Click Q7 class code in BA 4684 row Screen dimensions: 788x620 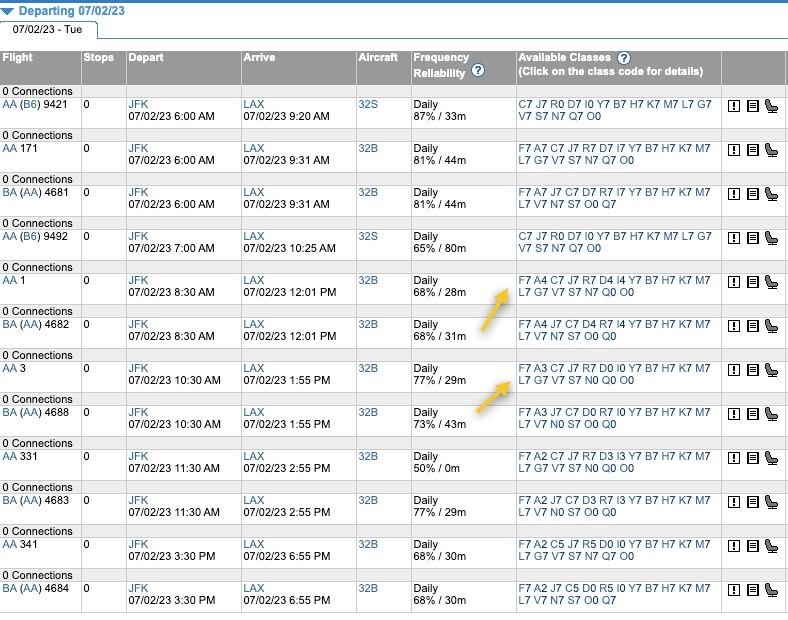[609, 600]
